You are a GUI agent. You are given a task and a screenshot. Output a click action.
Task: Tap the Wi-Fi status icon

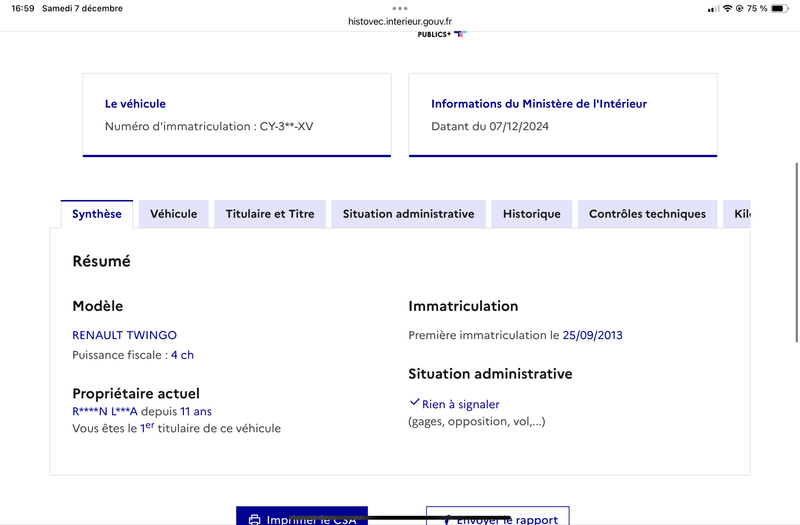tap(728, 8)
